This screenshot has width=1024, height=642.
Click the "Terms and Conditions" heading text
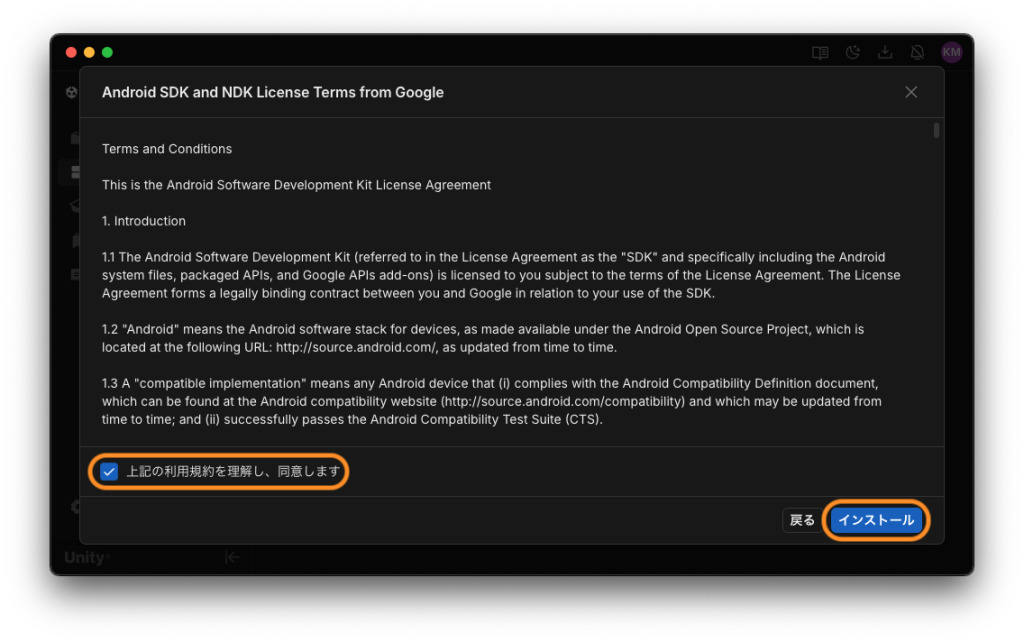[x=167, y=149]
